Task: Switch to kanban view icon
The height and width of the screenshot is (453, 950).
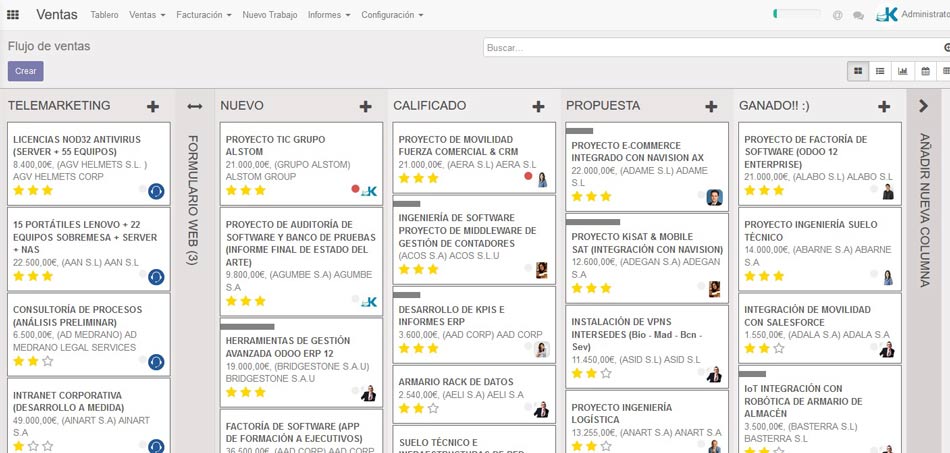Action: pyautogui.click(x=858, y=71)
